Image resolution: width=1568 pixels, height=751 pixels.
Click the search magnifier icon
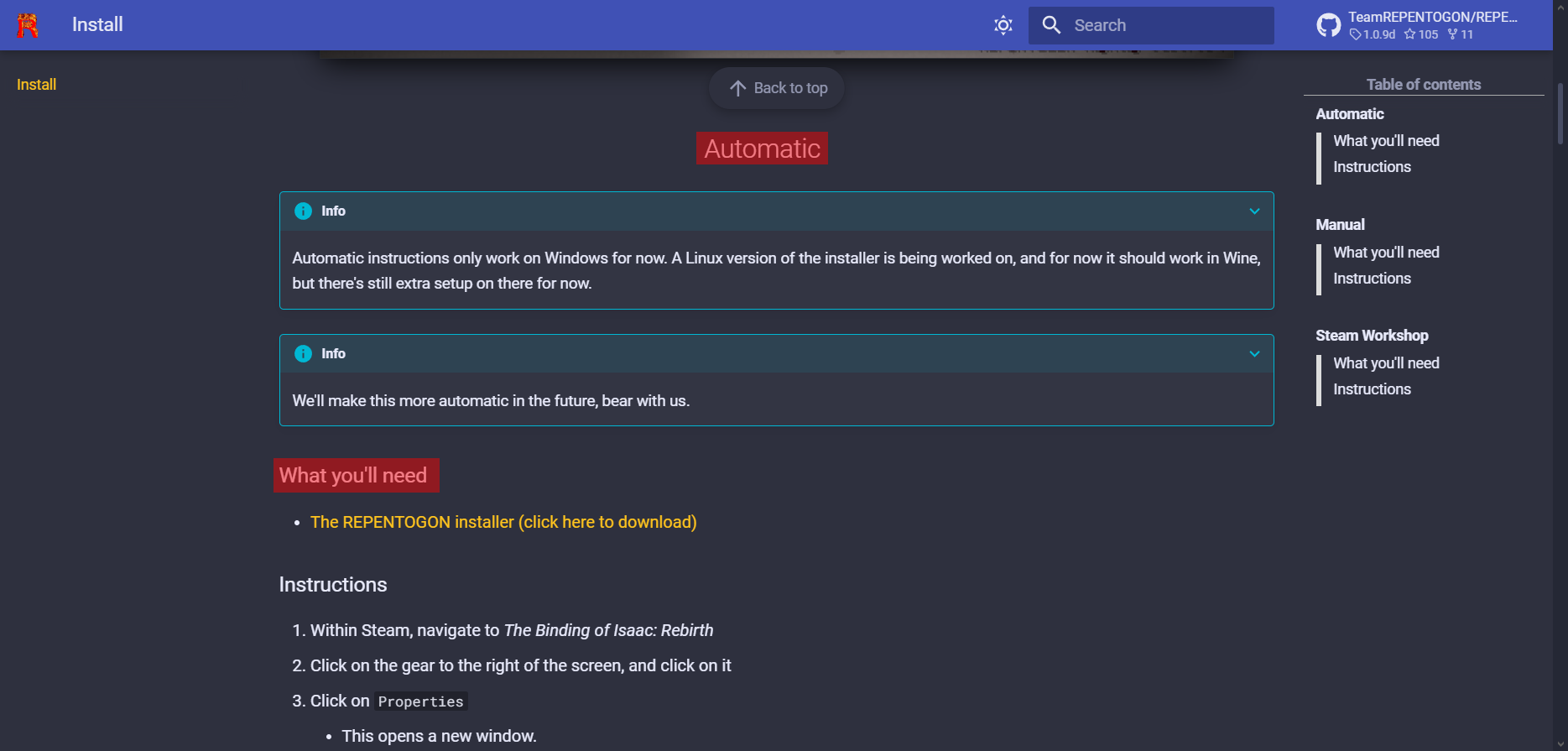coord(1051,25)
